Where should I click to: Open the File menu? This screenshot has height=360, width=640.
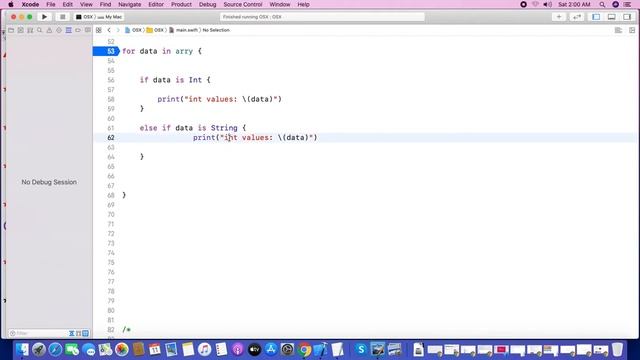click(51, 4)
